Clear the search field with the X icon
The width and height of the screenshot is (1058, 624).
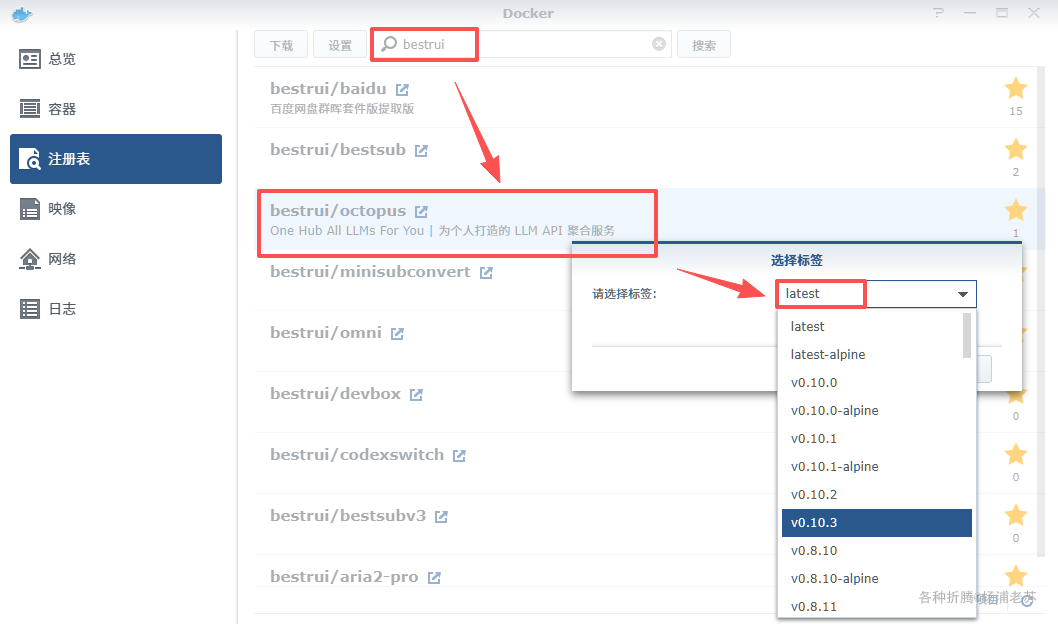(x=659, y=44)
